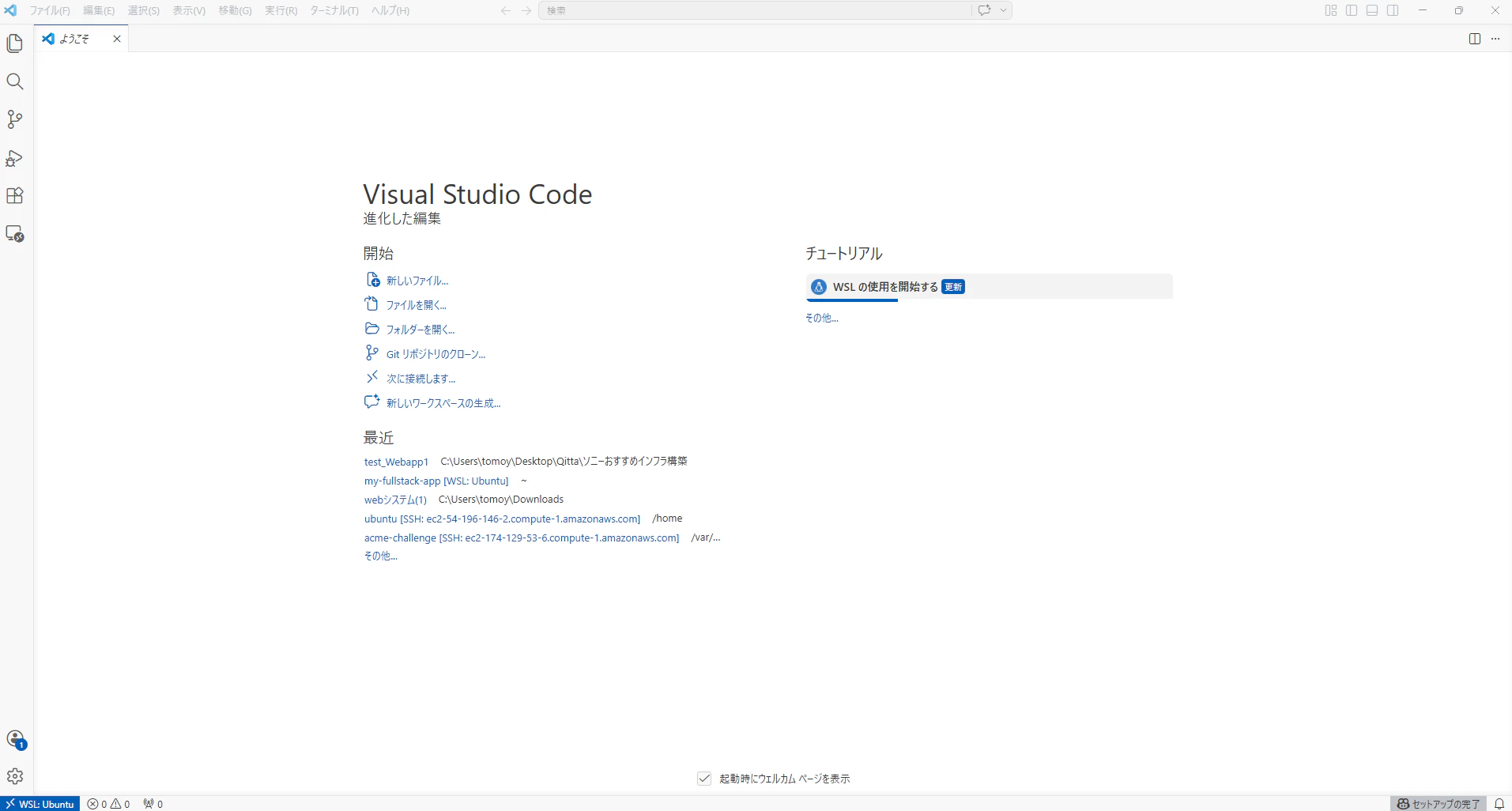Toggle the bottom panel

[x=1372, y=10]
